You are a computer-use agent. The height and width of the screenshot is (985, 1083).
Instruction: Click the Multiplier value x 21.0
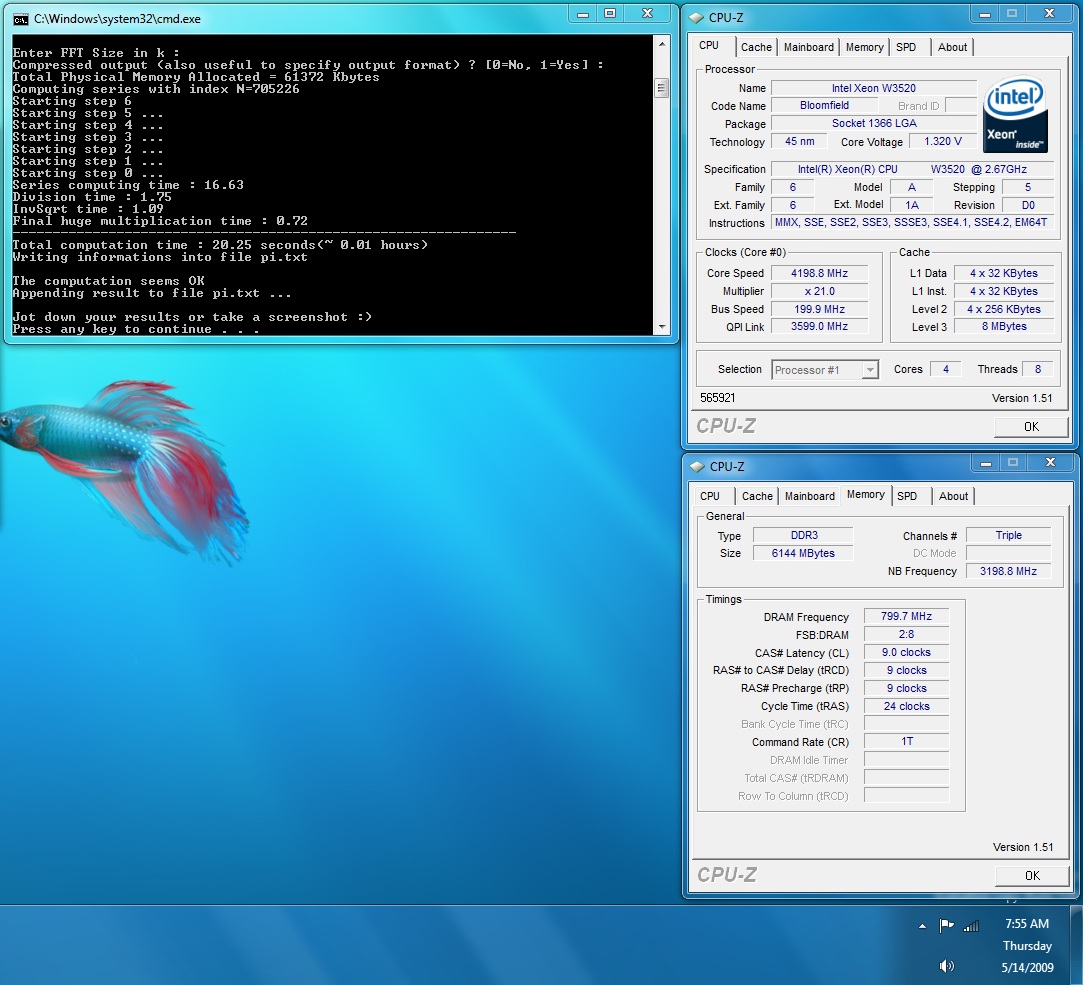pos(819,291)
